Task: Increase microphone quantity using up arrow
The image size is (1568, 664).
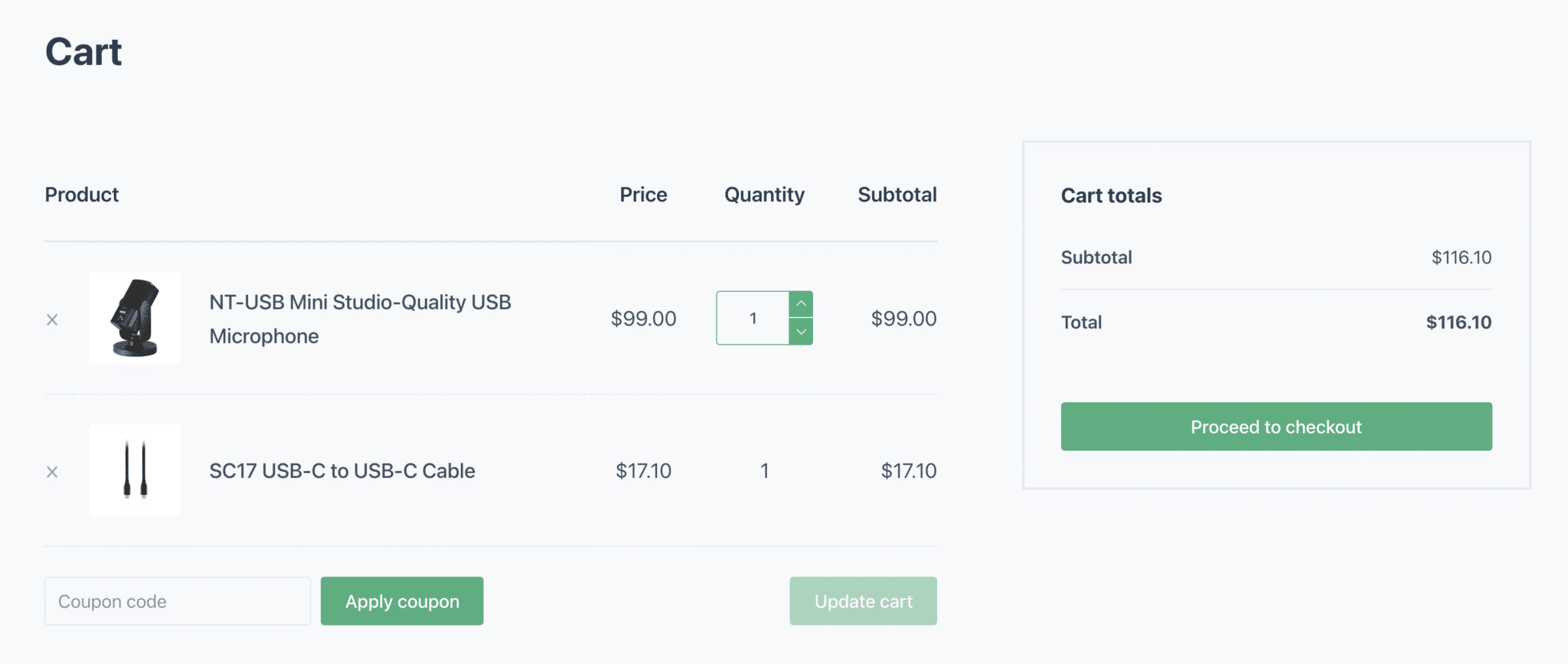Action: (801, 303)
